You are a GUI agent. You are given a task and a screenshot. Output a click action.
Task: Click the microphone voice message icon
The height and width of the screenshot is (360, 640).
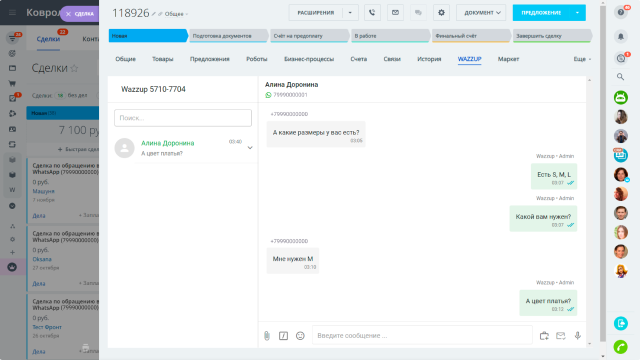coord(578,336)
